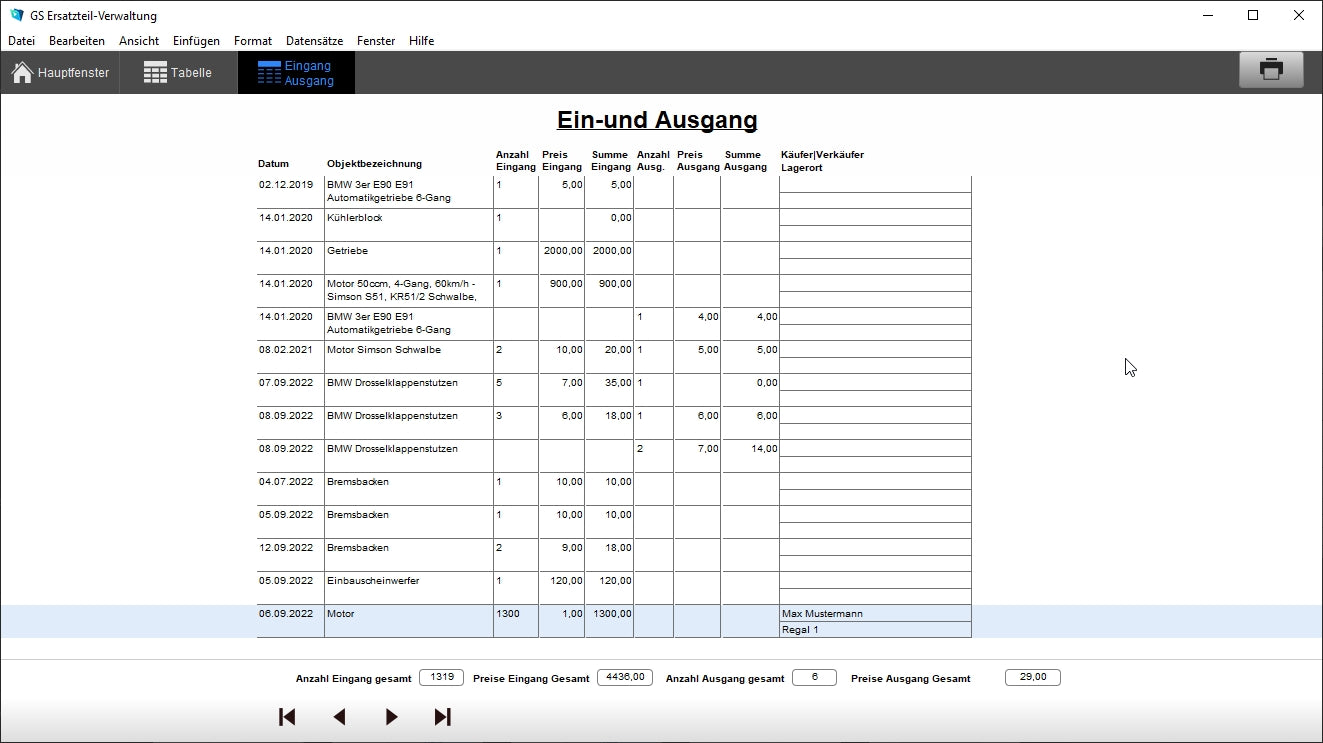This screenshot has height=743, width=1323.
Task: Open the Datensätze menu
Action: click(x=314, y=41)
